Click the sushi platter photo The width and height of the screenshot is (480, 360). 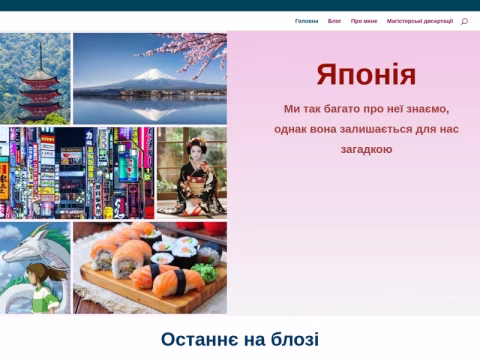(x=150, y=268)
